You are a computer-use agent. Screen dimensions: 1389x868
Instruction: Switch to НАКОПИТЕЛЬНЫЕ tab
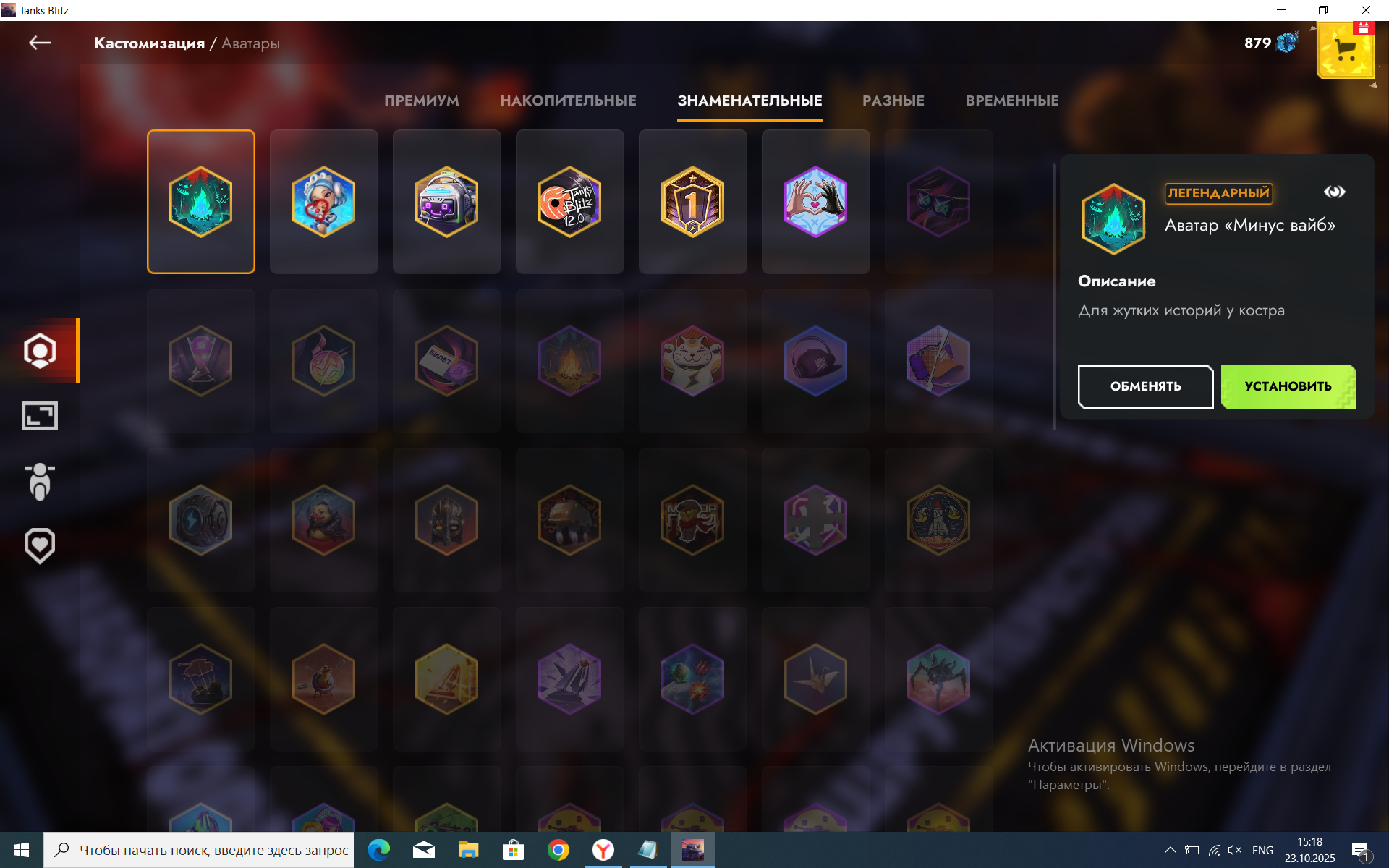tap(568, 101)
